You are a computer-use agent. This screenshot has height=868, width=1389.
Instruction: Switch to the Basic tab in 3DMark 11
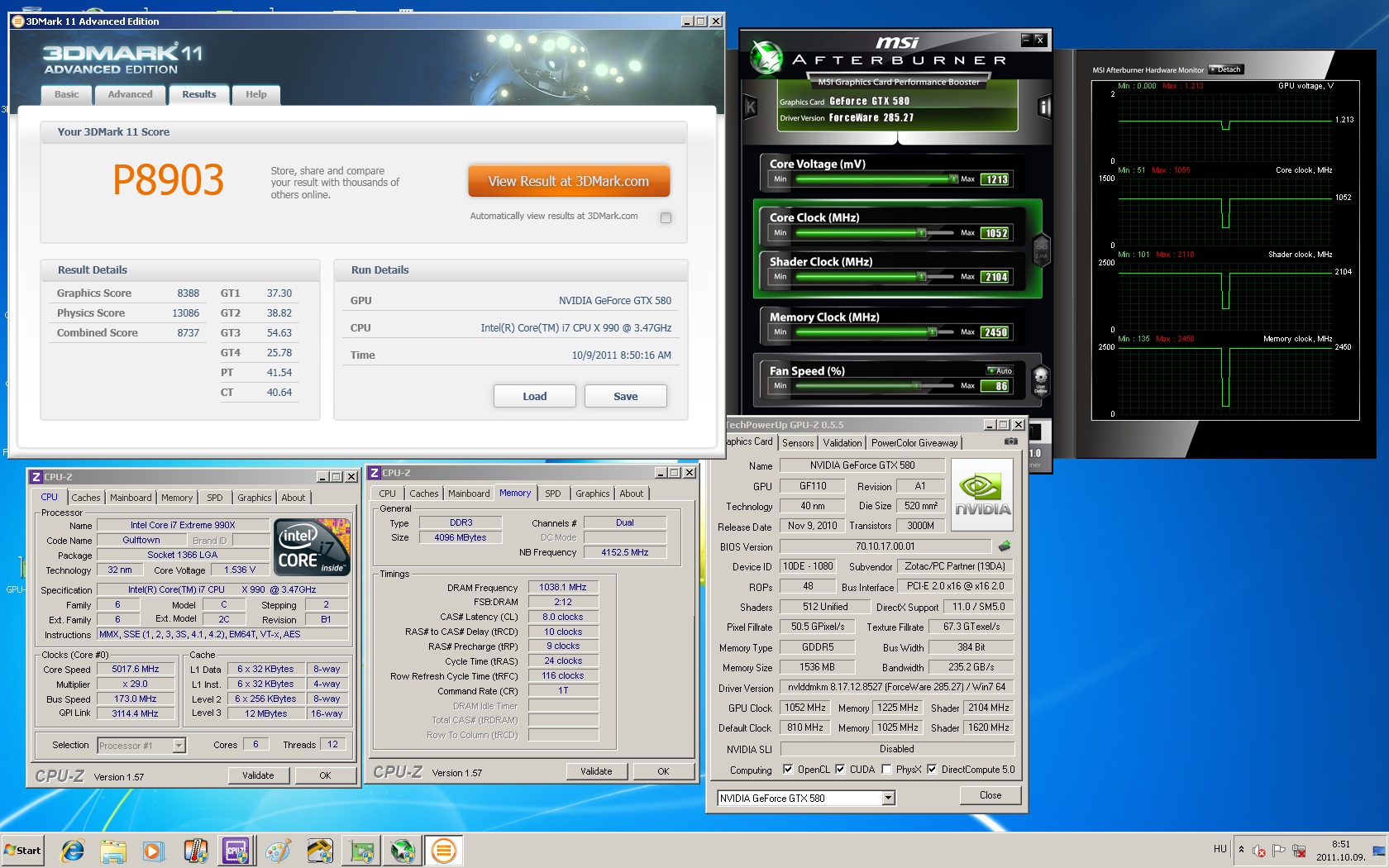tap(66, 94)
